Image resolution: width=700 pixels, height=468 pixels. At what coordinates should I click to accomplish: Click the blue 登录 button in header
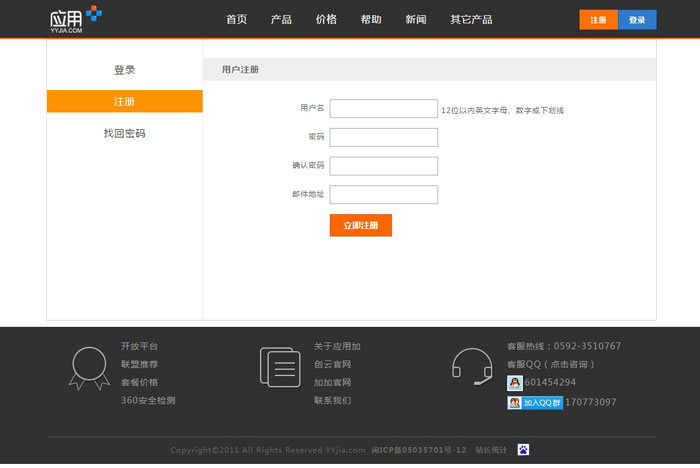(637, 20)
